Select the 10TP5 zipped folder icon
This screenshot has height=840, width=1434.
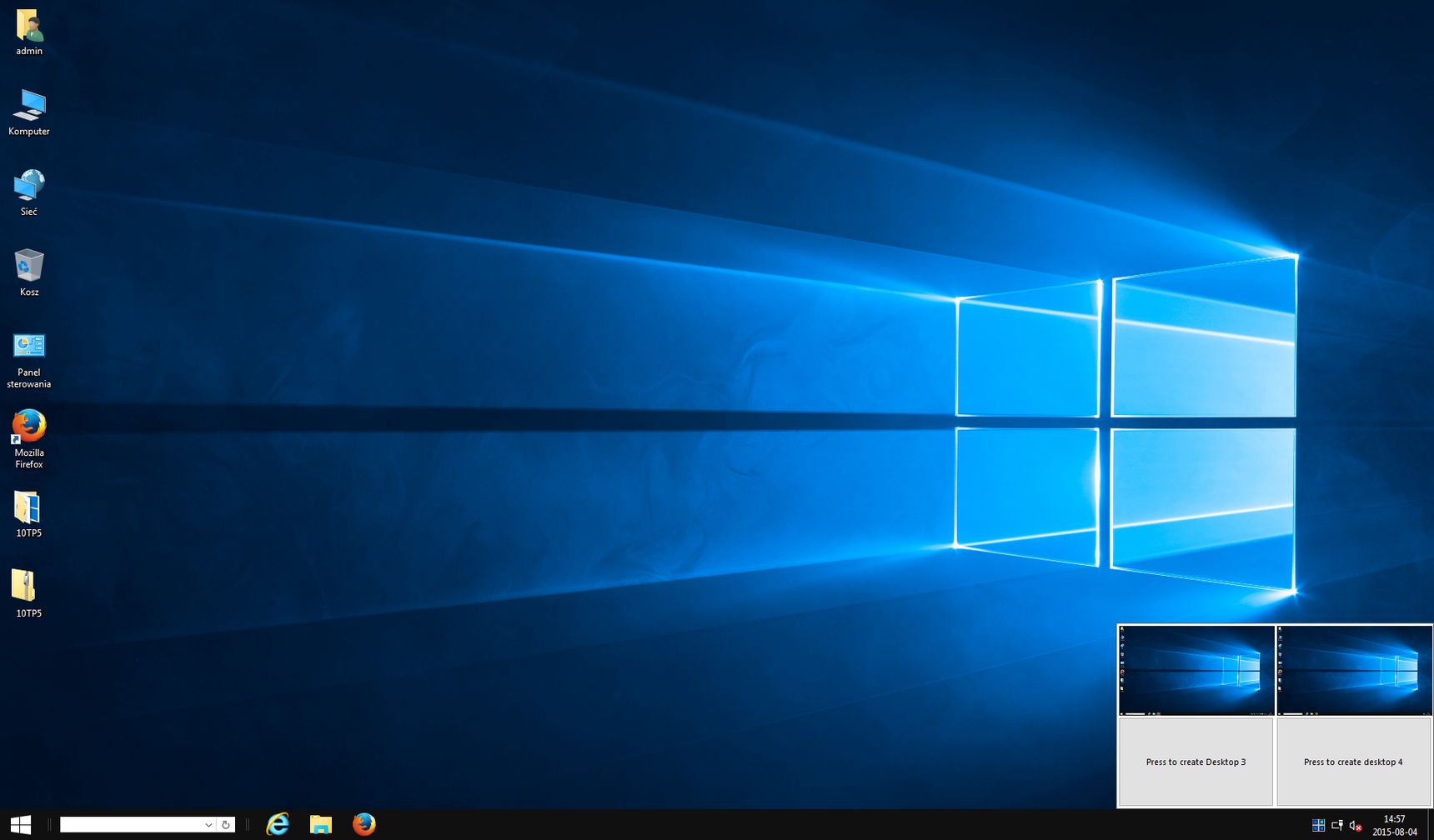[23, 586]
